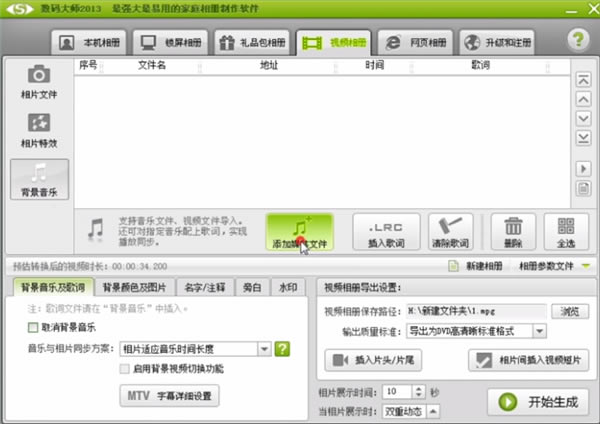Screen dimensions: 600x424
Task: Click the 插入片头/片尾 button
Action: tap(373, 360)
